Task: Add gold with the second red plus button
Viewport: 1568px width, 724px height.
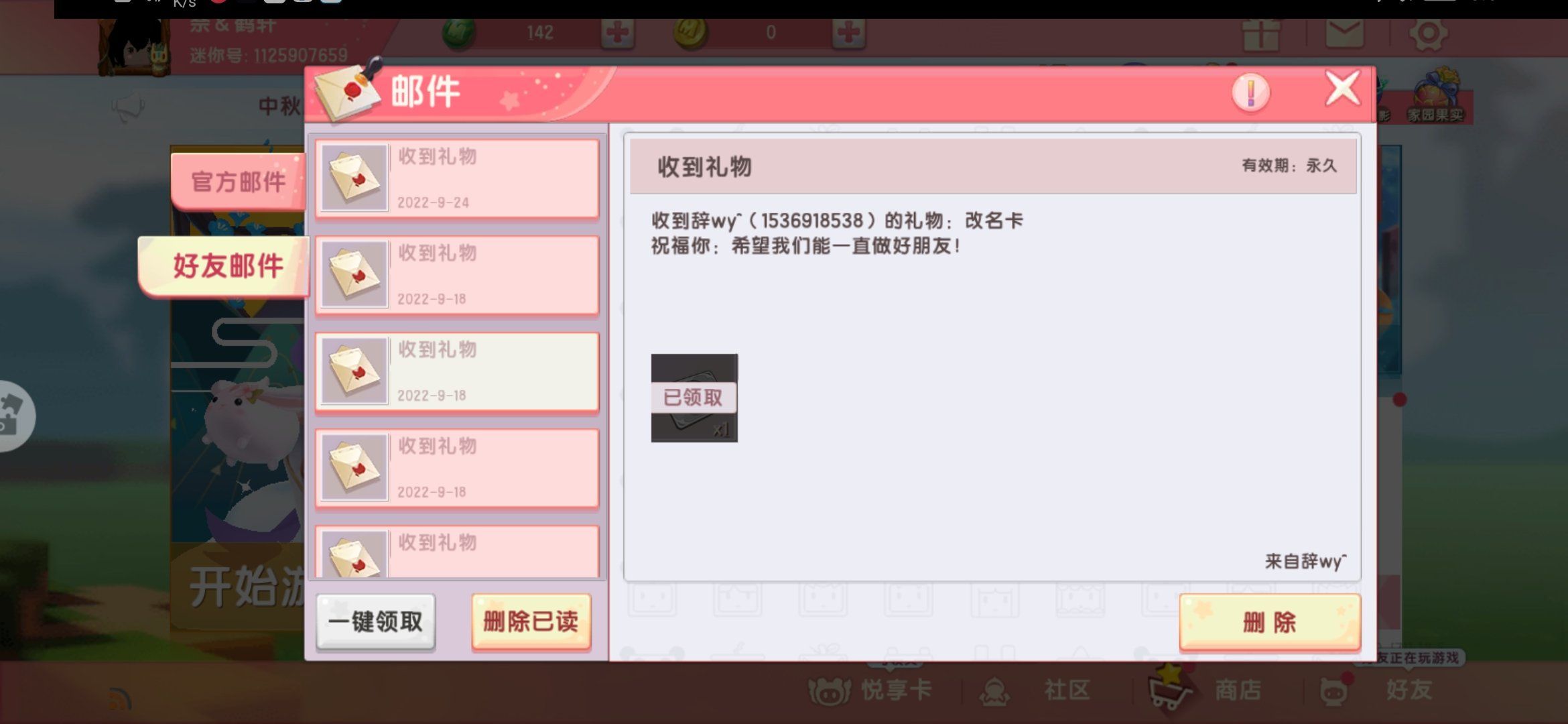Action: pos(848,33)
